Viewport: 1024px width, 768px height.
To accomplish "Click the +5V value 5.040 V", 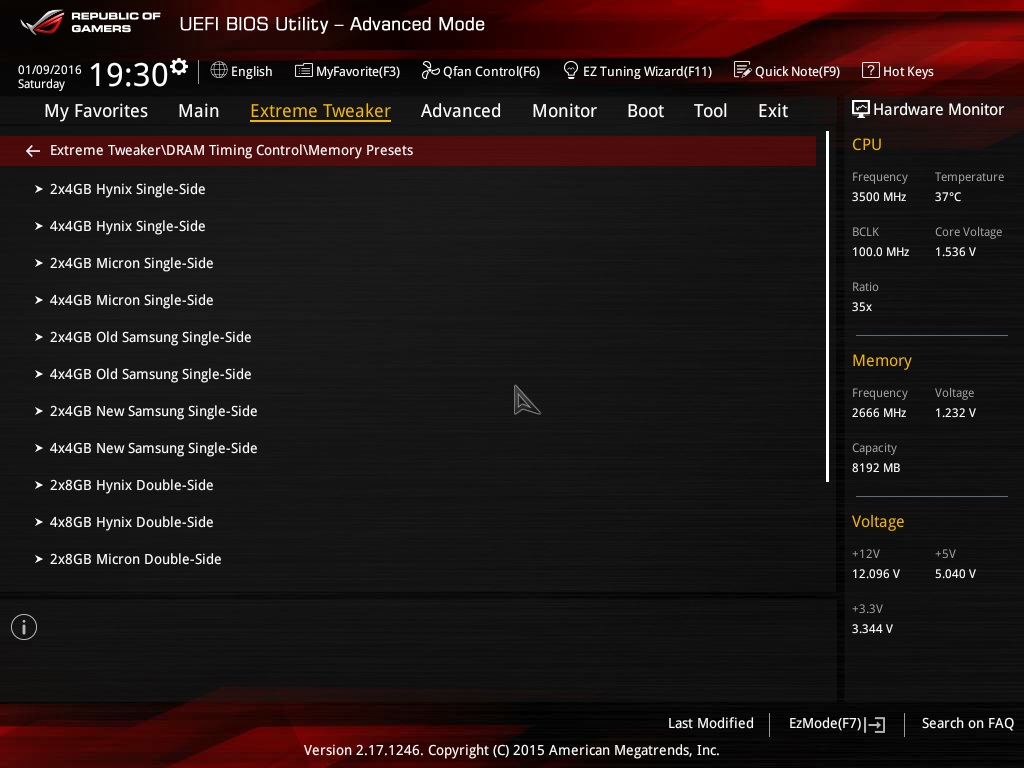I will coord(955,573).
